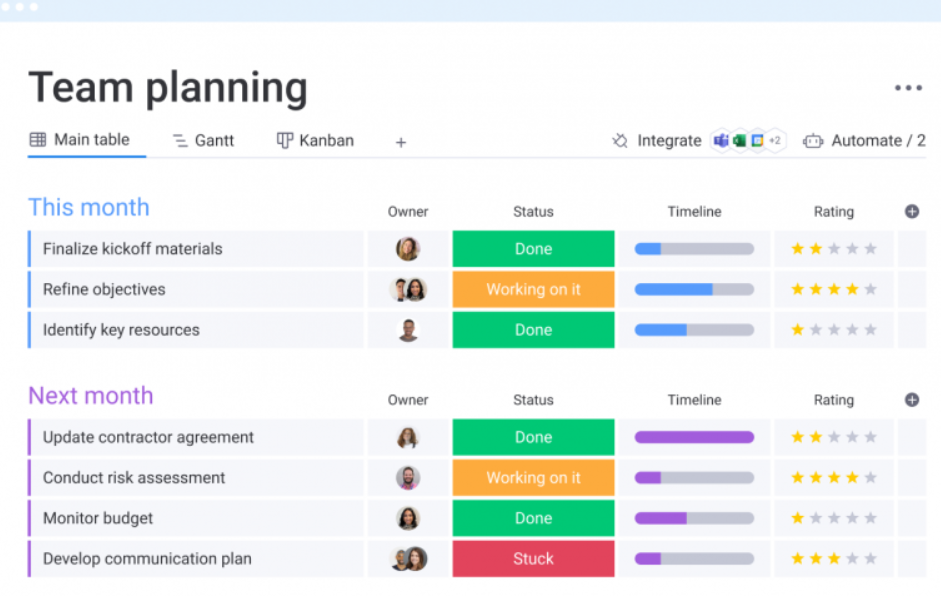
Task: Click the plus icon to add view
Action: coord(401,142)
